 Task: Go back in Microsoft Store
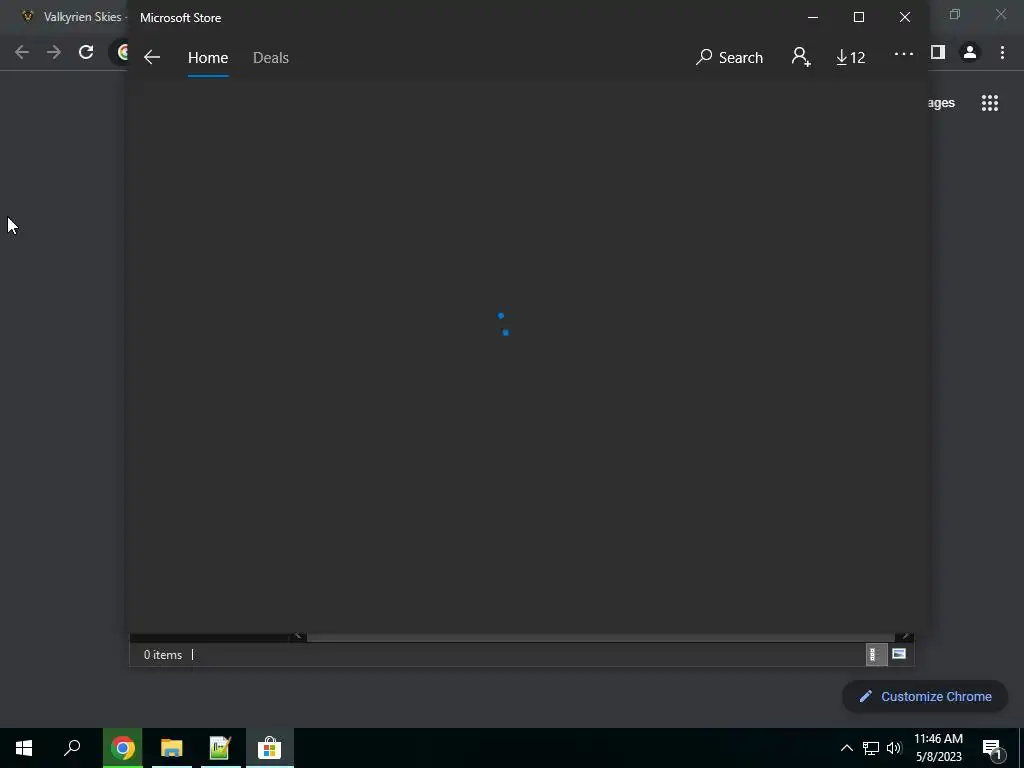tap(152, 57)
